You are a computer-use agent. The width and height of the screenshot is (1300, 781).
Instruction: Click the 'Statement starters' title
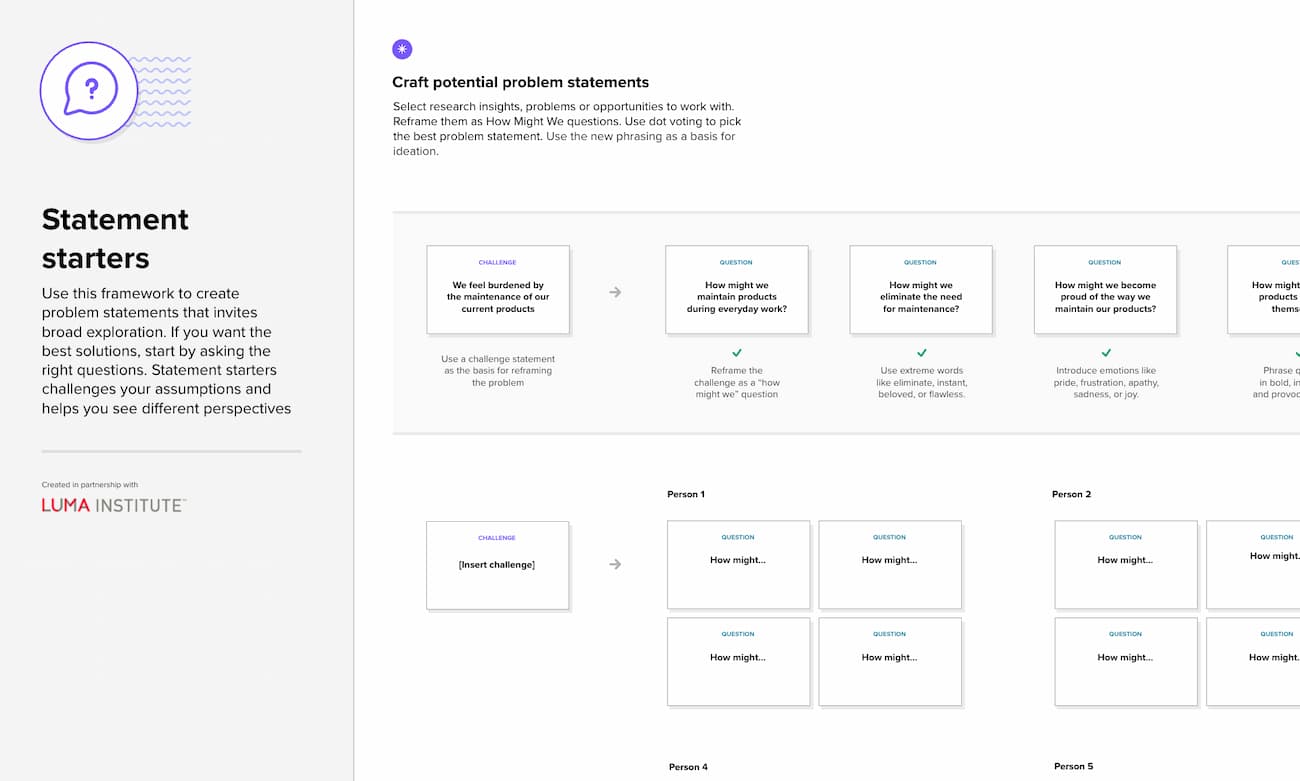click(115, 238)
